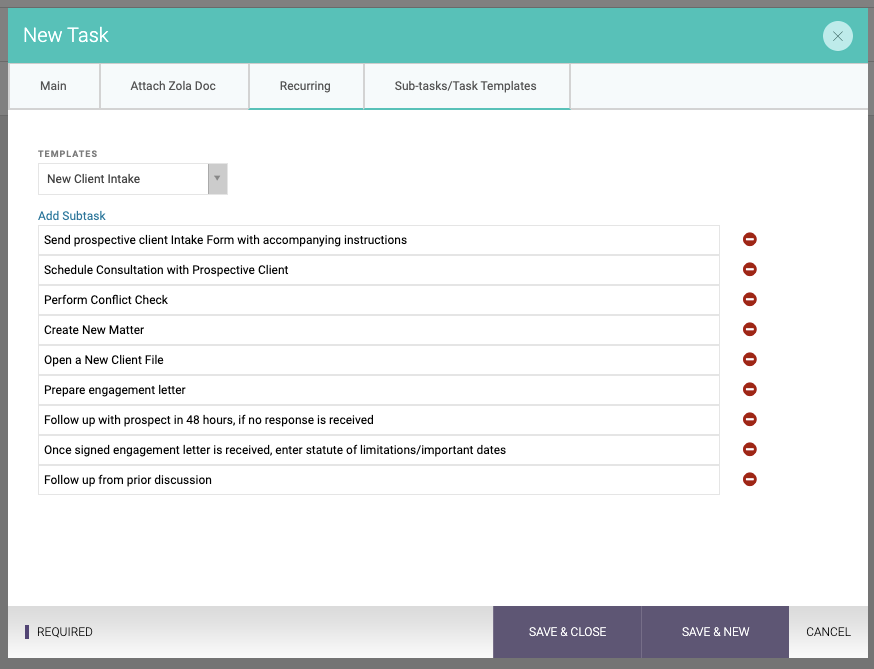Click the 'New Client Intake' template combo box
Image resolution: width=874 pixels, height=669 pixels.
[x=123, y=179]
